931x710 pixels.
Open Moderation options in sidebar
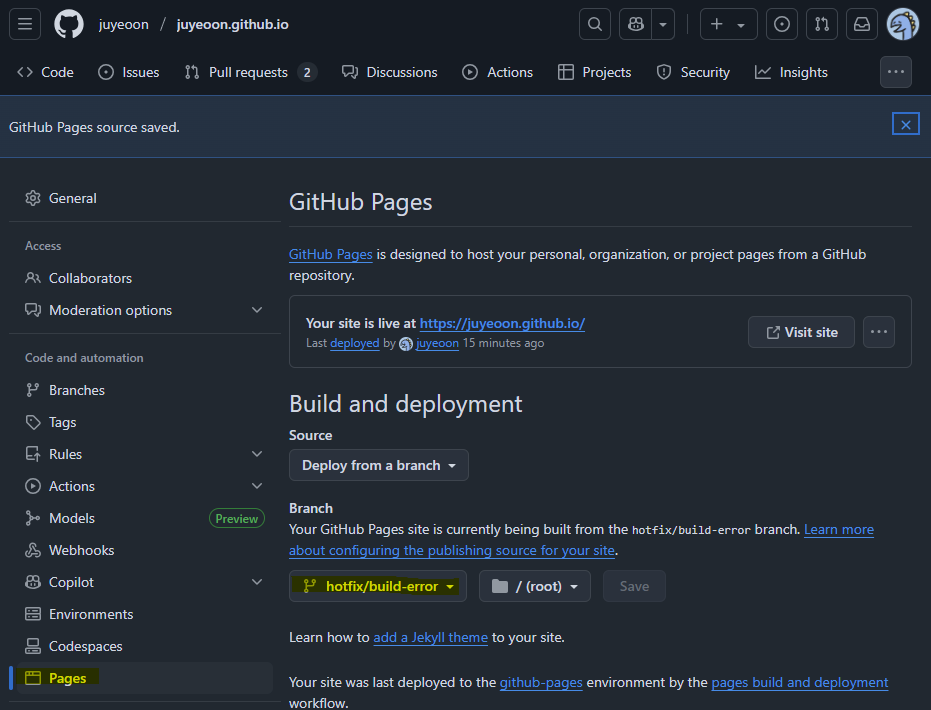tap(145, 310)
